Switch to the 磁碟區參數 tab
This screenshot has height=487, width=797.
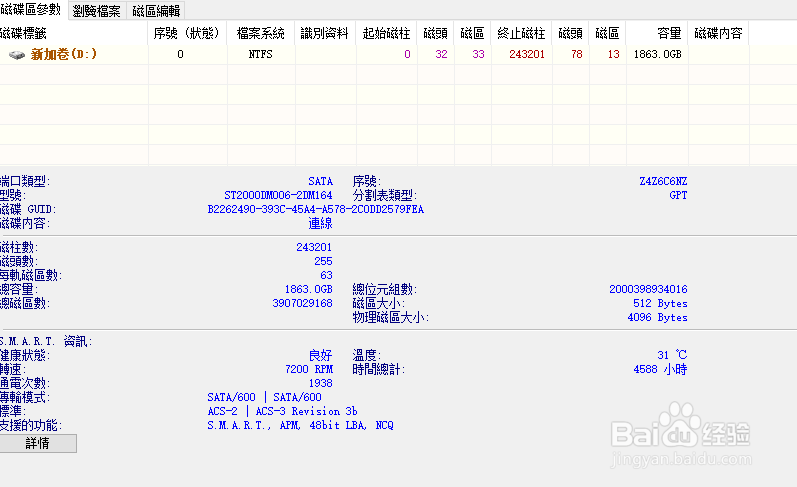(32, 10)
